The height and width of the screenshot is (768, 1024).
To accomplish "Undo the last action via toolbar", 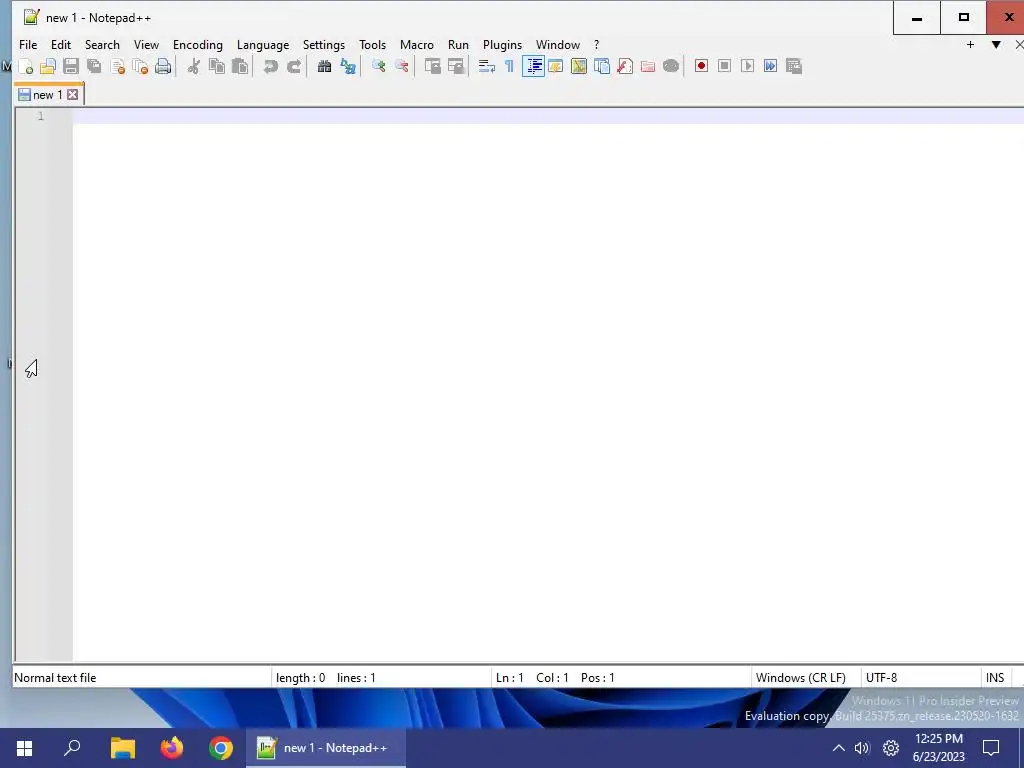I will click(270, 66).
